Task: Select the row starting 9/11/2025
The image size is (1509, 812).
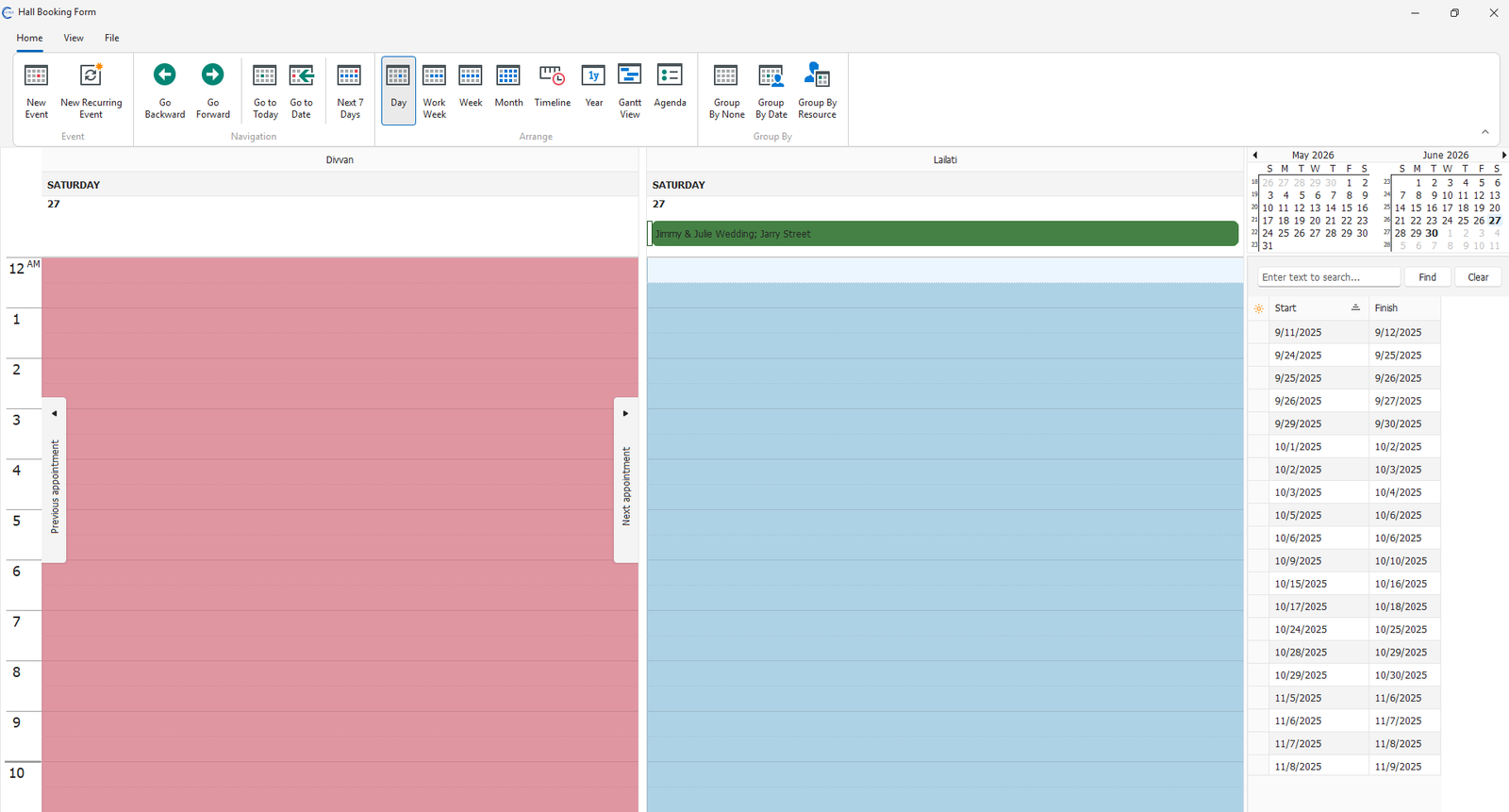Action: click(x=1345, y=332)
